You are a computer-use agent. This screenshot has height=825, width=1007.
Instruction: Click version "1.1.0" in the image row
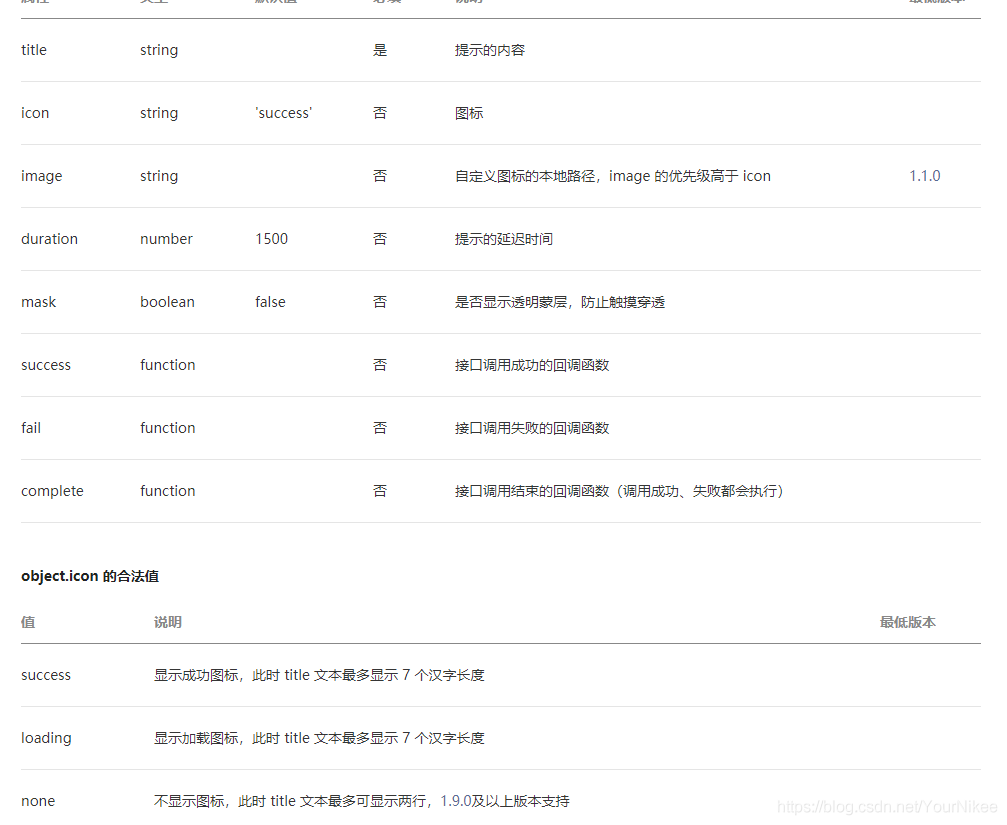tap(924, 176)
